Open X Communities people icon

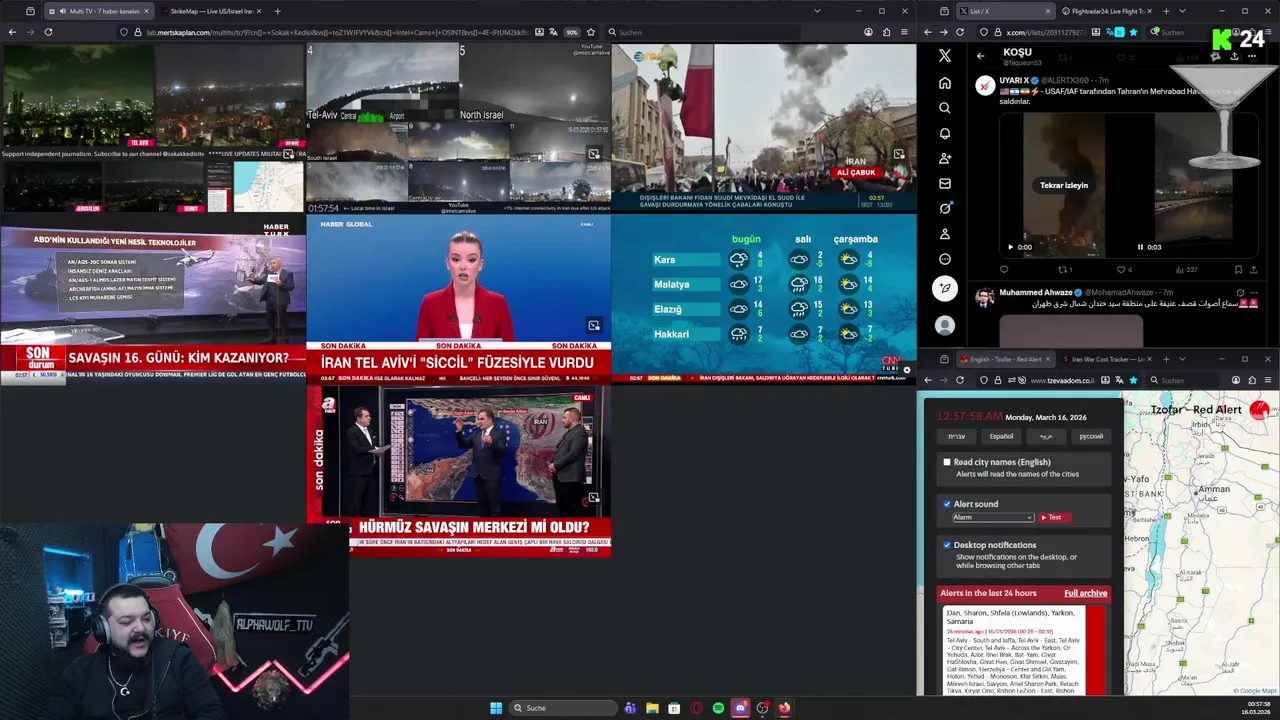click(945, 158)
